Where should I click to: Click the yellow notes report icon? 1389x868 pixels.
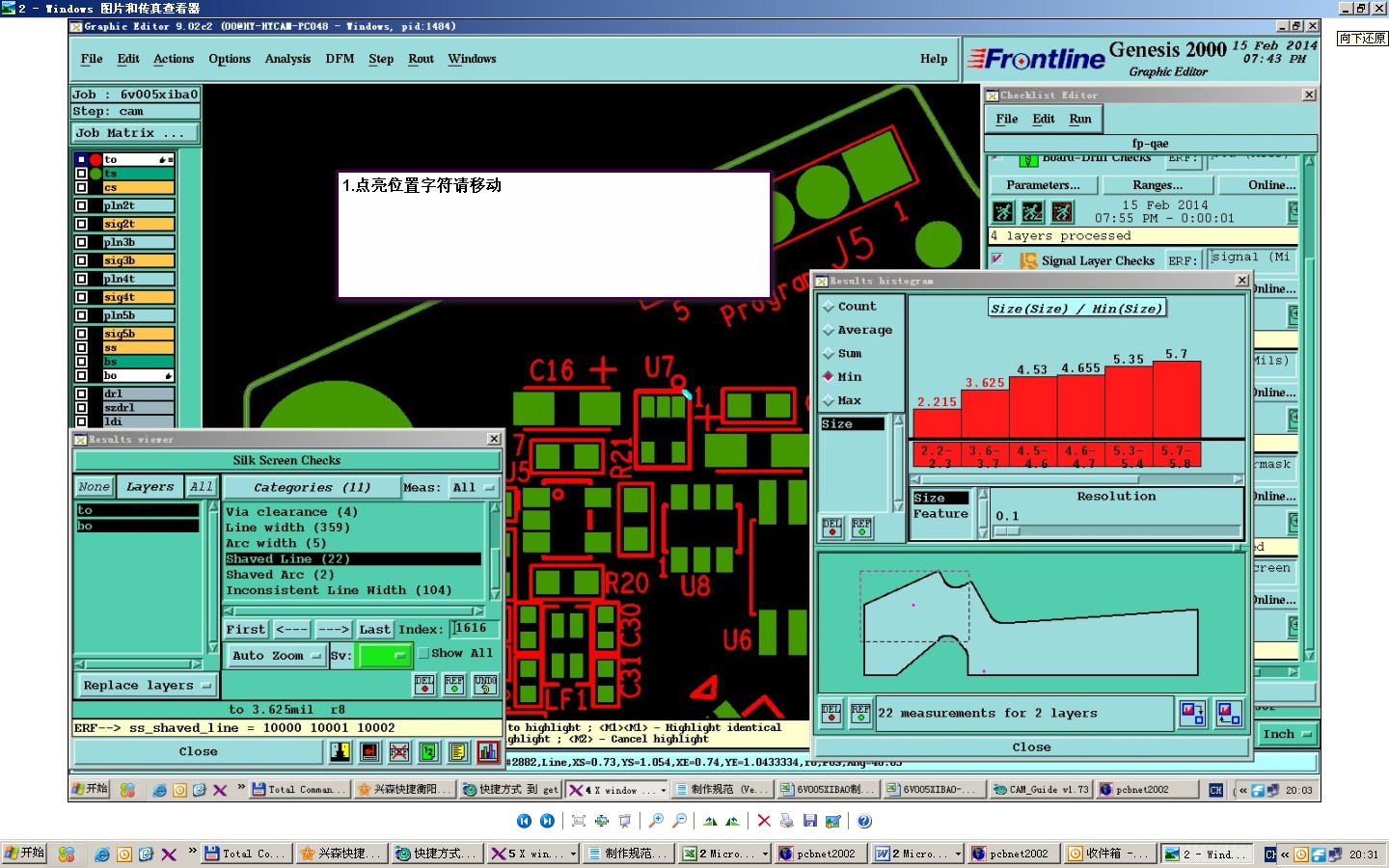458,752
